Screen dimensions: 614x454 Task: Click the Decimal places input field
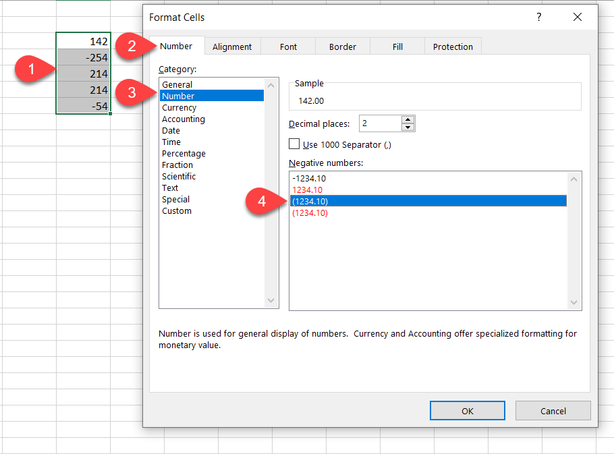click(380, 123)
